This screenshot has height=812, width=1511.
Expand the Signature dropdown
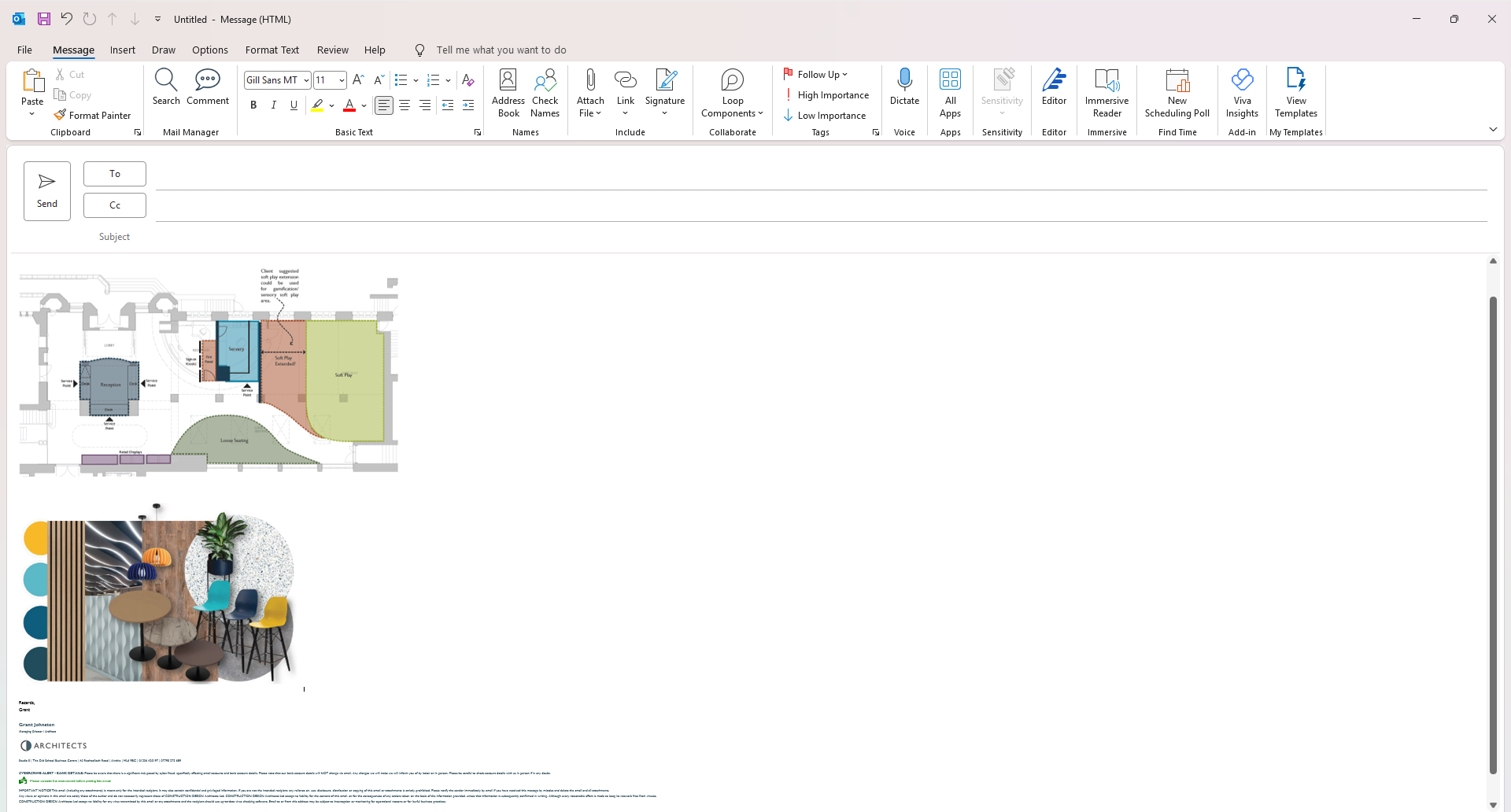coord(665,113)
